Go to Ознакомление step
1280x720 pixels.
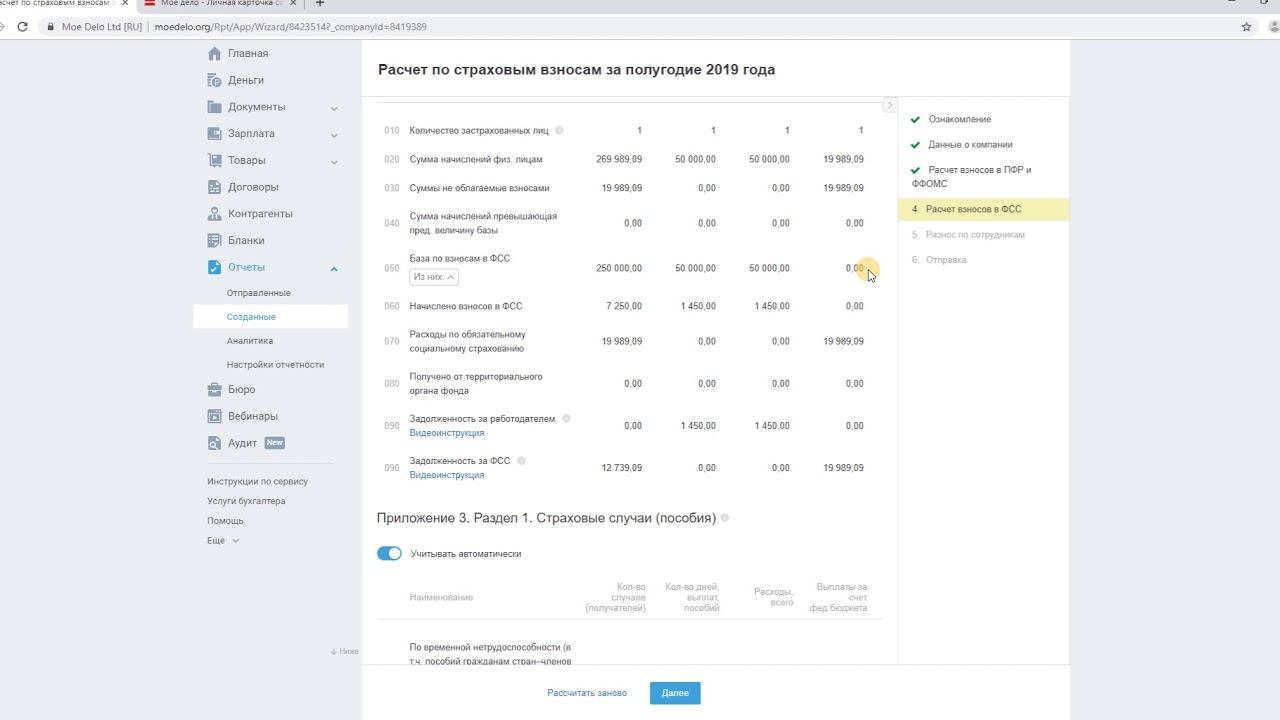click(960, 120)
